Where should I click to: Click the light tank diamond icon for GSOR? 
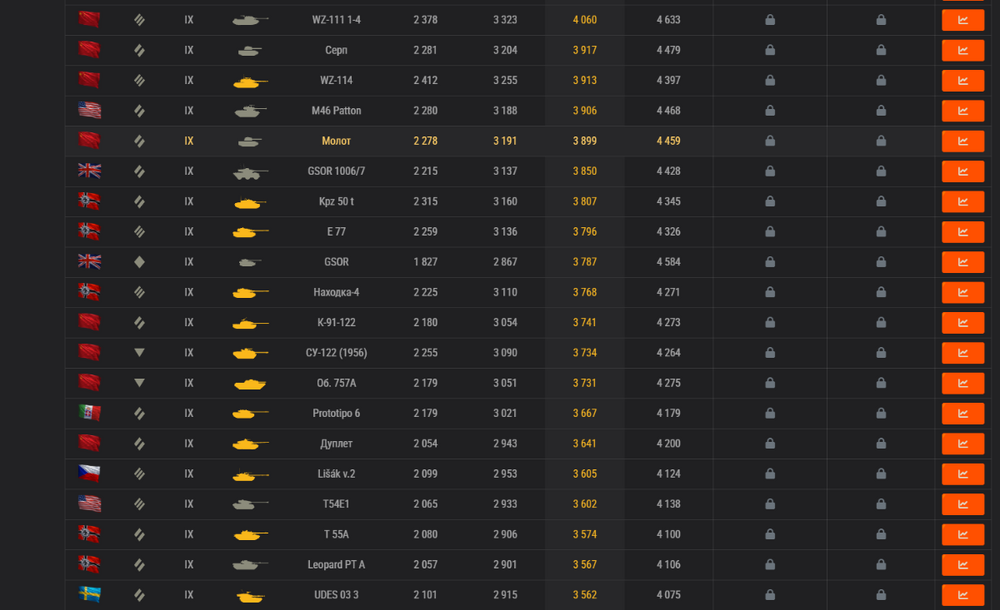click(x=139, y=262)
